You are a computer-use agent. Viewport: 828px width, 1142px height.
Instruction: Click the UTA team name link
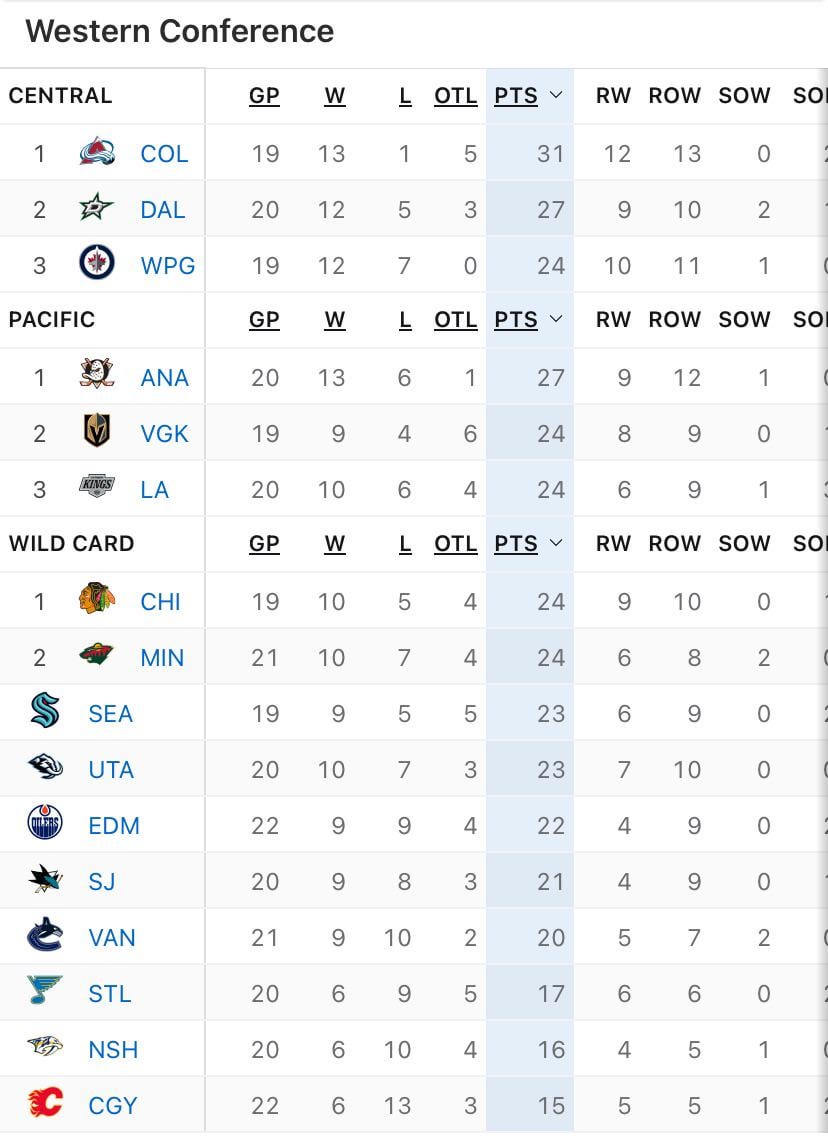tap(111, 770)
